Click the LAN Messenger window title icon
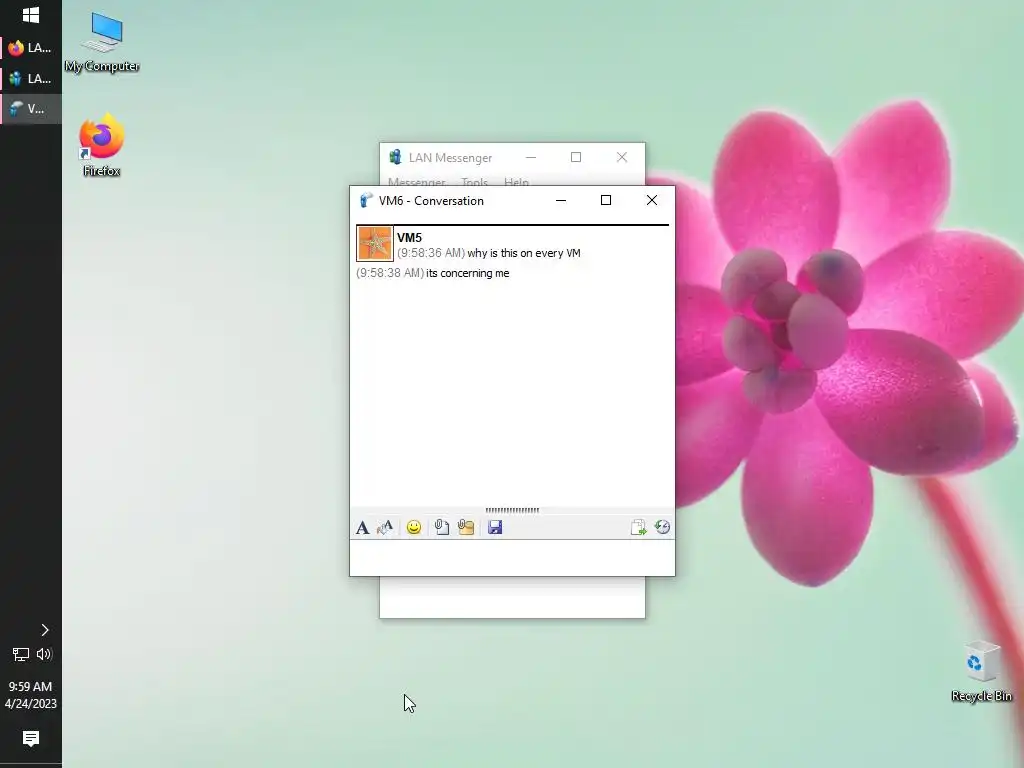Viewport: 1024px width, 768px height. (x=395, y=157)
